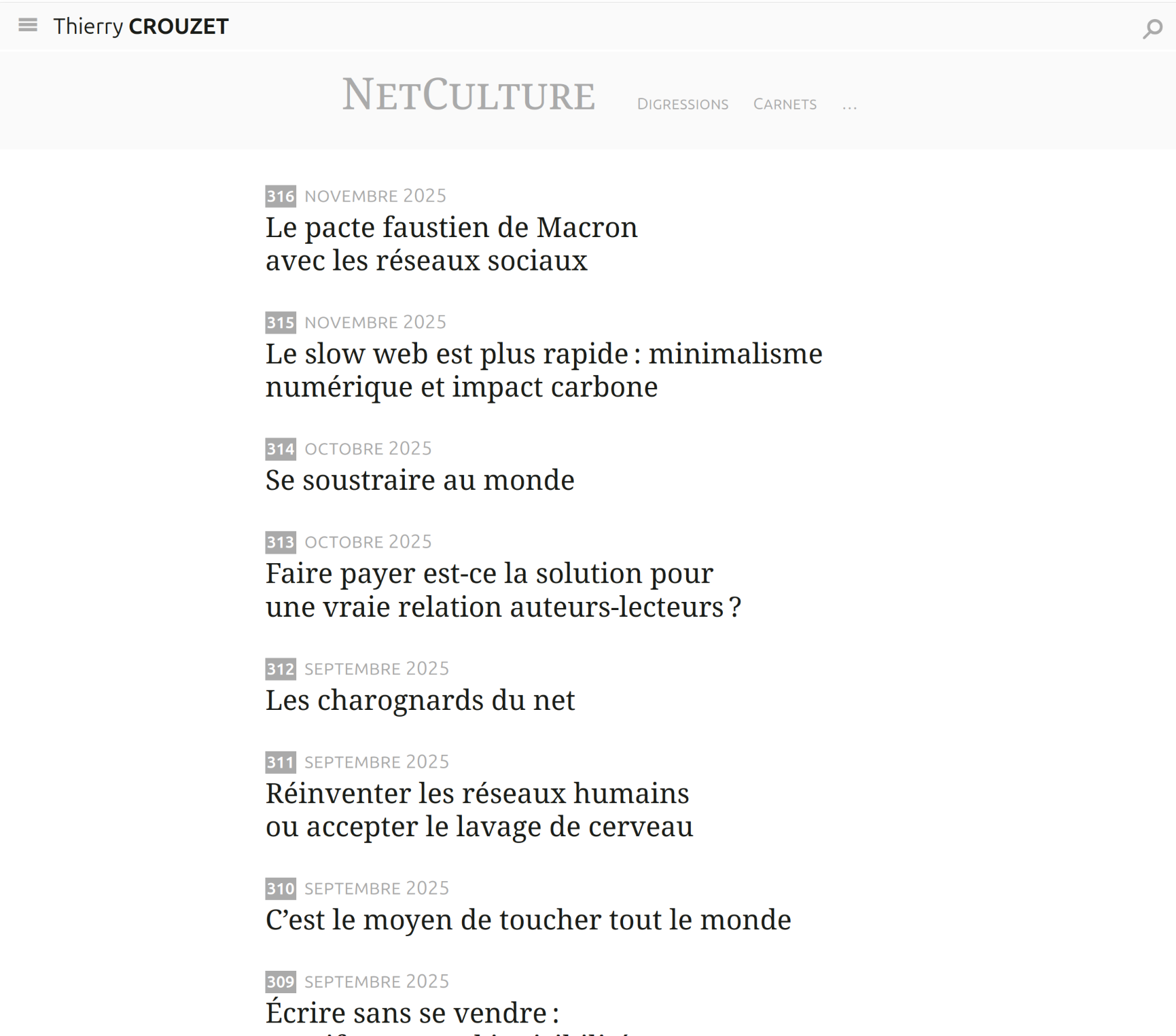The image size is (1176, 1036).
Task: Switch to the Carnets section
Action: [x=785, y=105]
